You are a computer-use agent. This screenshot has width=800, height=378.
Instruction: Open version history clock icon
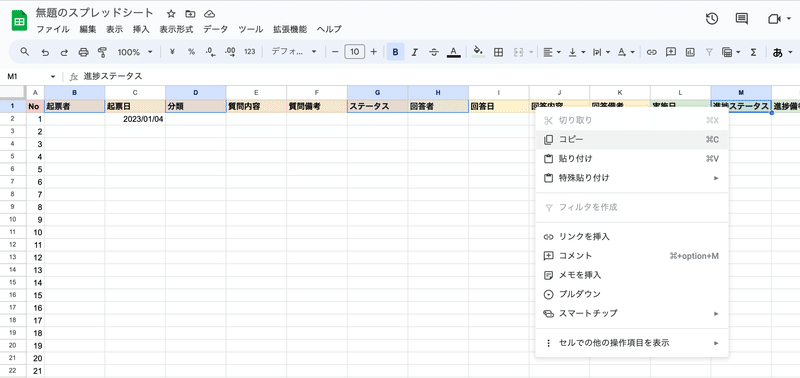point(712,19)
